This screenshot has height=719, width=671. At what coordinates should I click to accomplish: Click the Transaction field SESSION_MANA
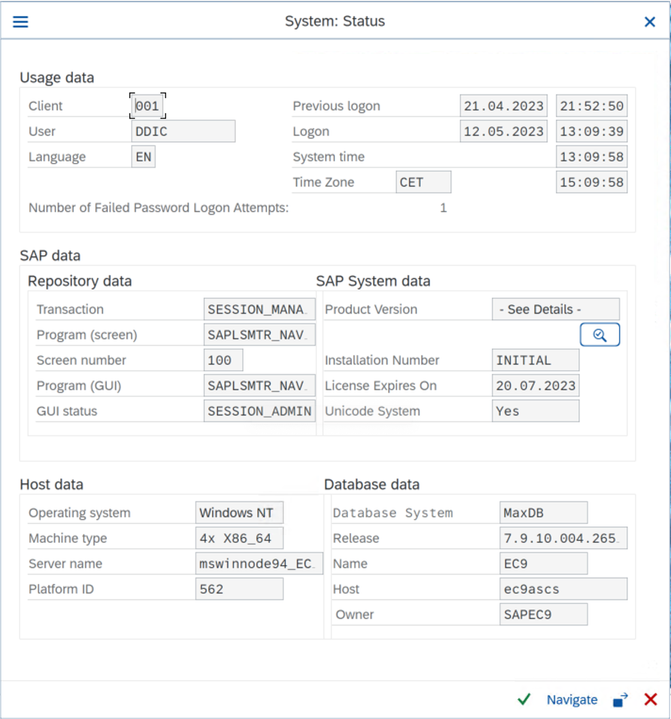(x=259, y=310)
